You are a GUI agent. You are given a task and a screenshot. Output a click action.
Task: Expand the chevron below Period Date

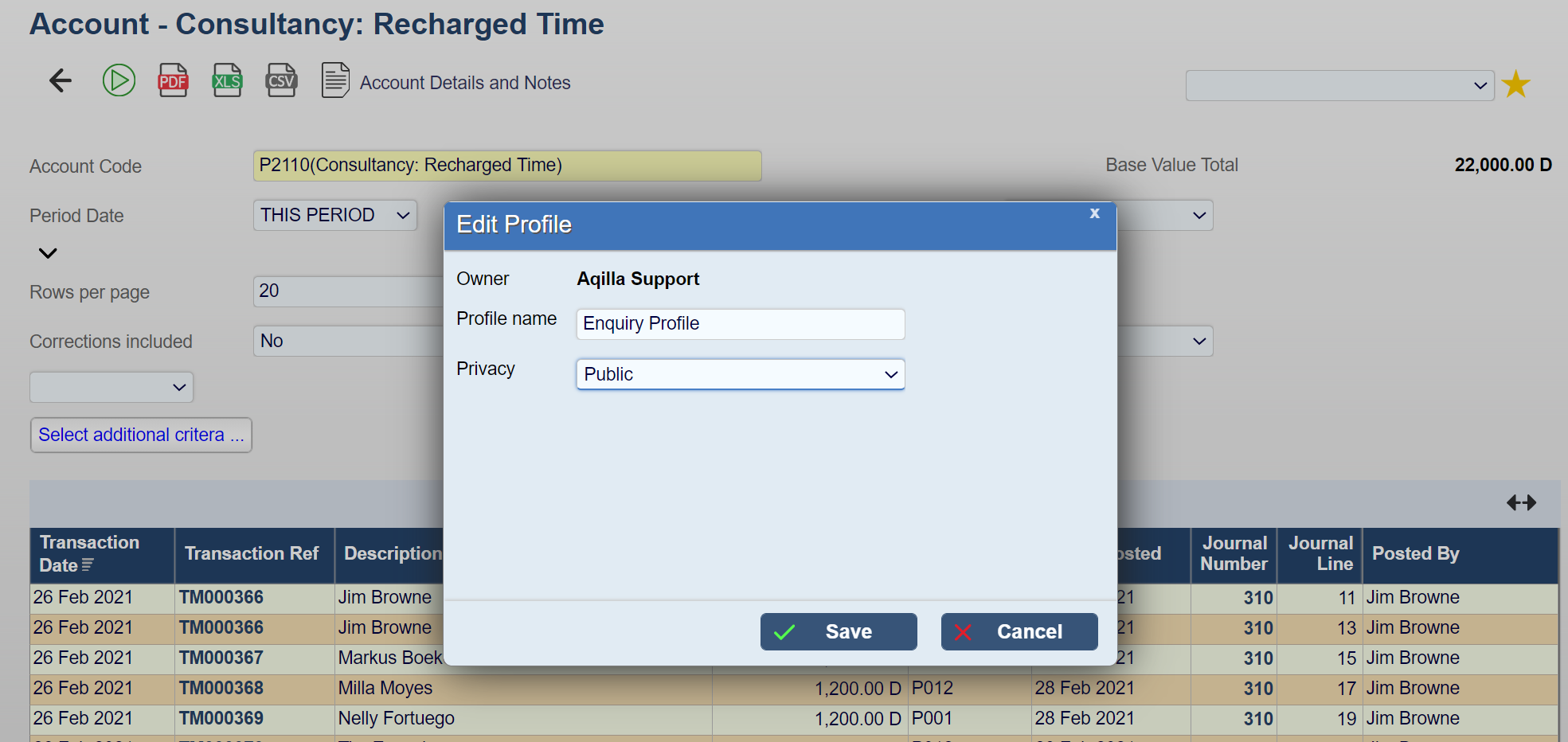pyautogui.click(x=48, y=253)
